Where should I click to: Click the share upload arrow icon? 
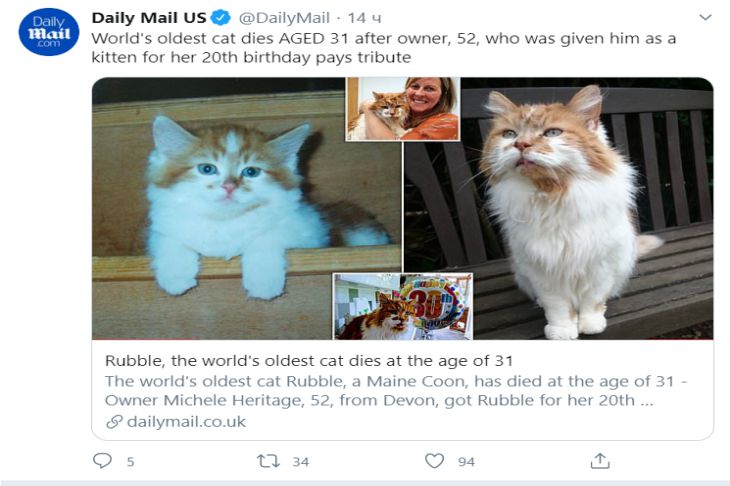pyautogui.click(x=600, y=461)
